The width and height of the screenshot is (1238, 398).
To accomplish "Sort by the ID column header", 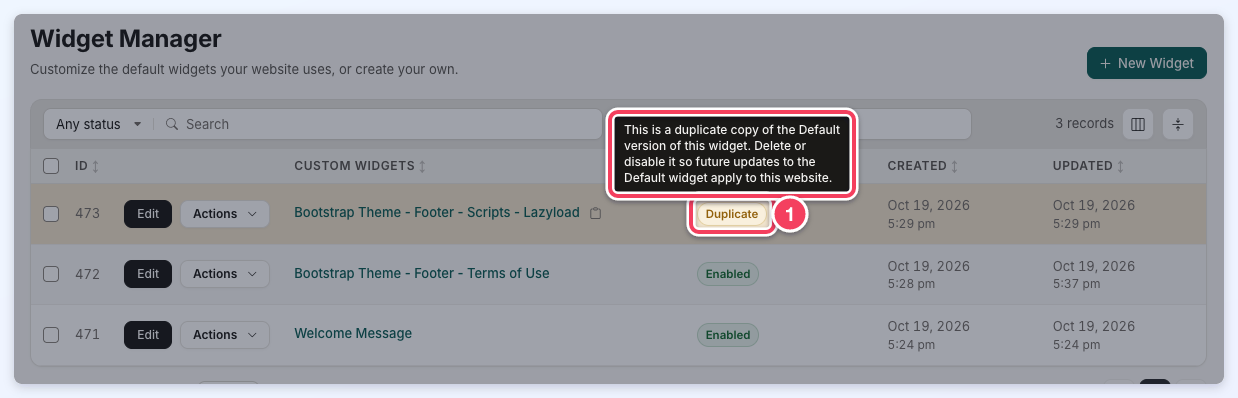I will click(x=87, y=165).
